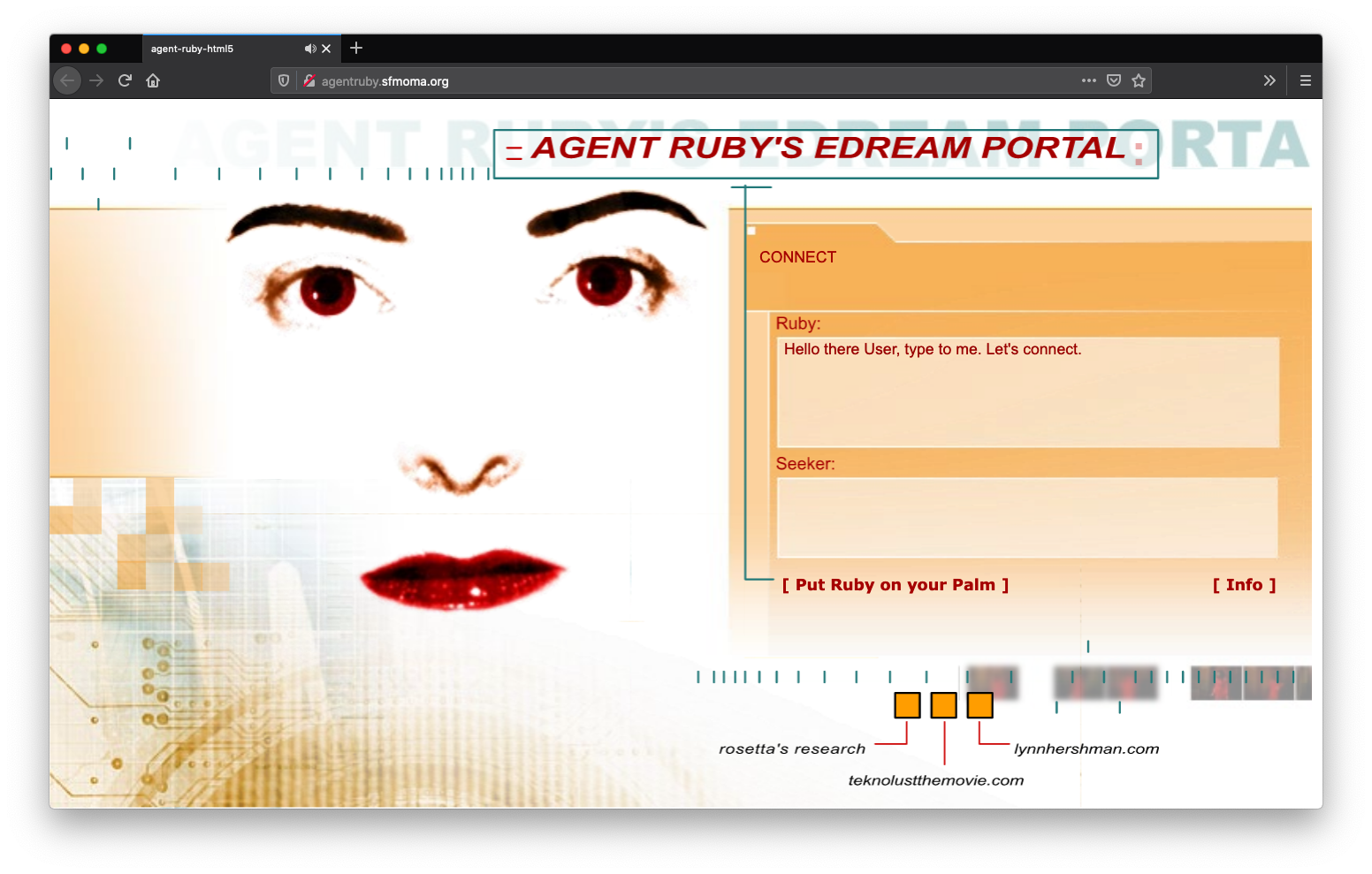Click Ruby's reply text area
Image resolution: width=1372 pixels, height=874 pixels.
coord(1027,391)
